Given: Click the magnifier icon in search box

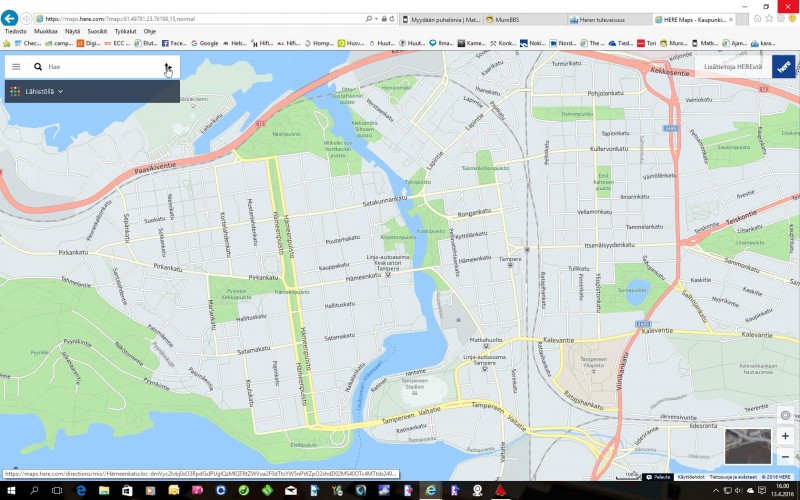Looking at the screenshot, I should tap(38, 66).
